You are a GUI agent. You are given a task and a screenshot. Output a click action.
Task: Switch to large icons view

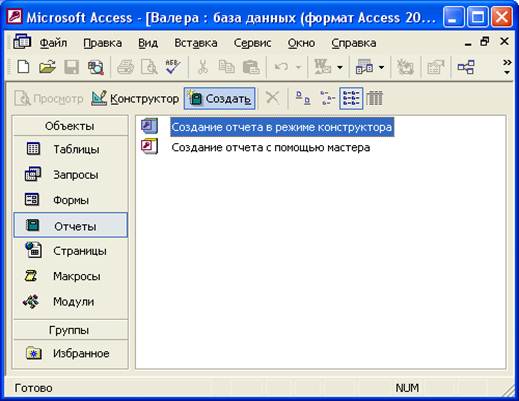(x=303, y=98)
